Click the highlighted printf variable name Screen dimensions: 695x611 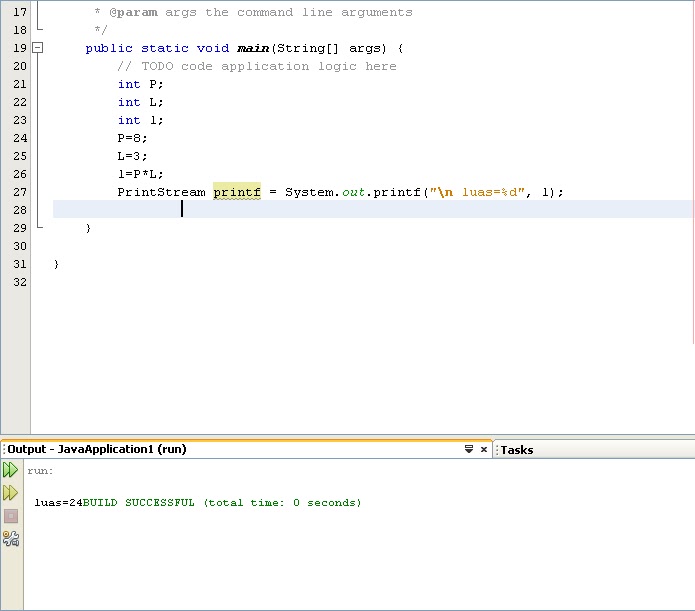tap(237, 192)
